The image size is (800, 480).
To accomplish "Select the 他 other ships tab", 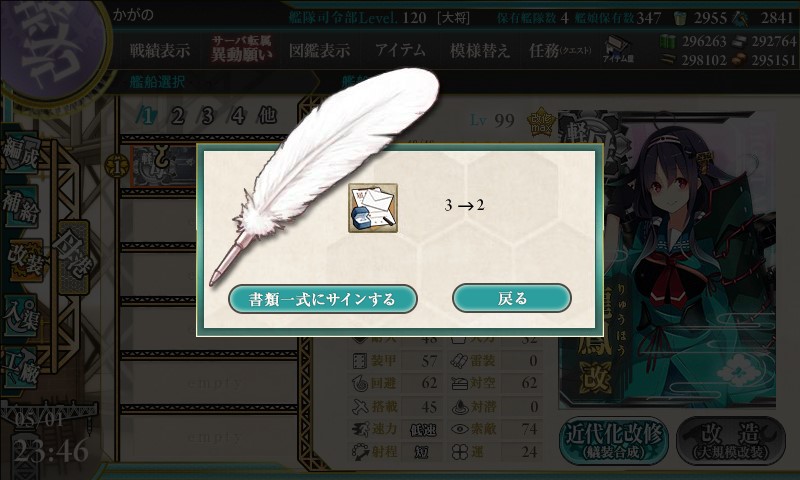I will (267, 116).
